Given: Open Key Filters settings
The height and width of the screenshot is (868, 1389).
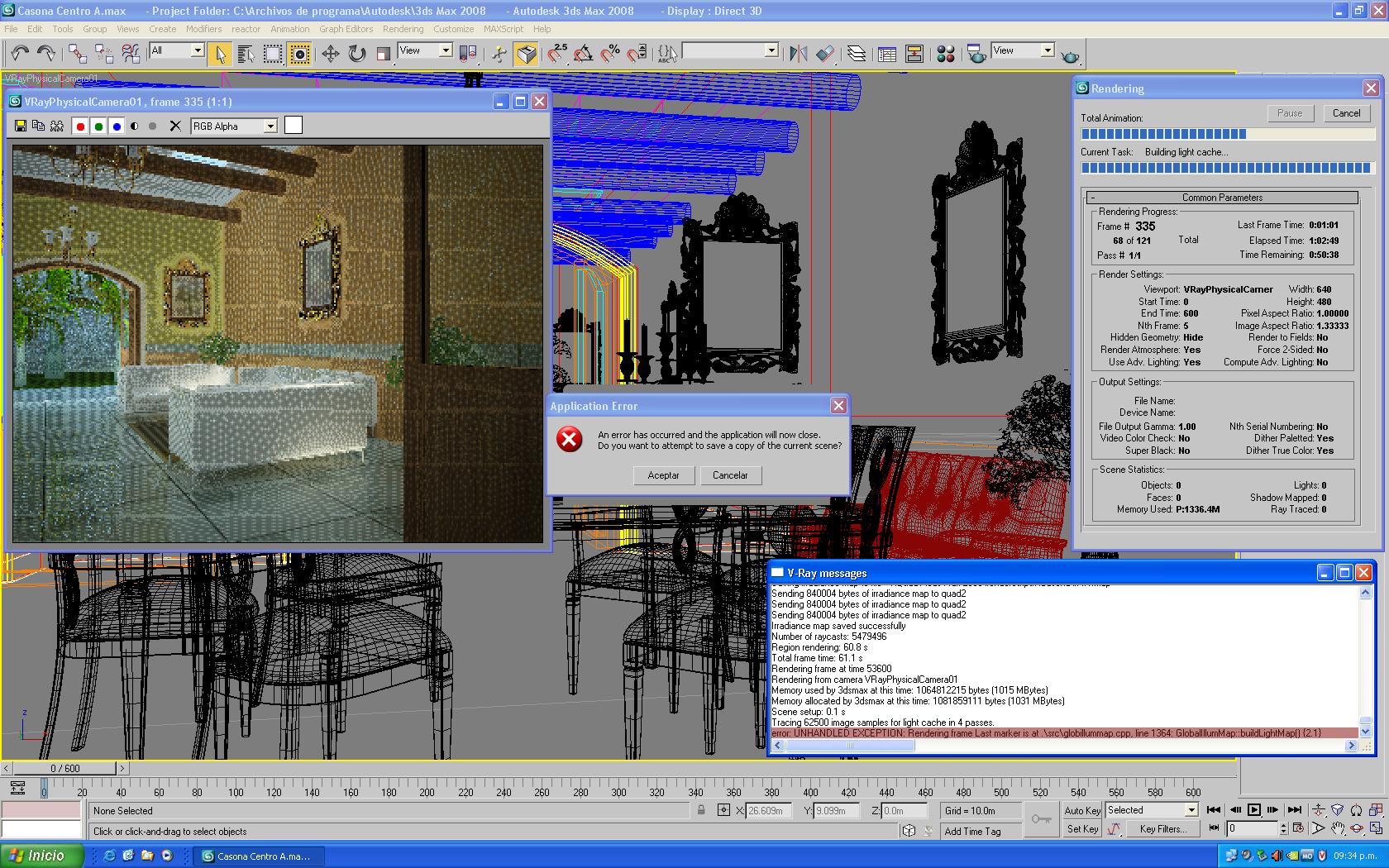Looking at the screenshot, I should tap(1162, 829).
